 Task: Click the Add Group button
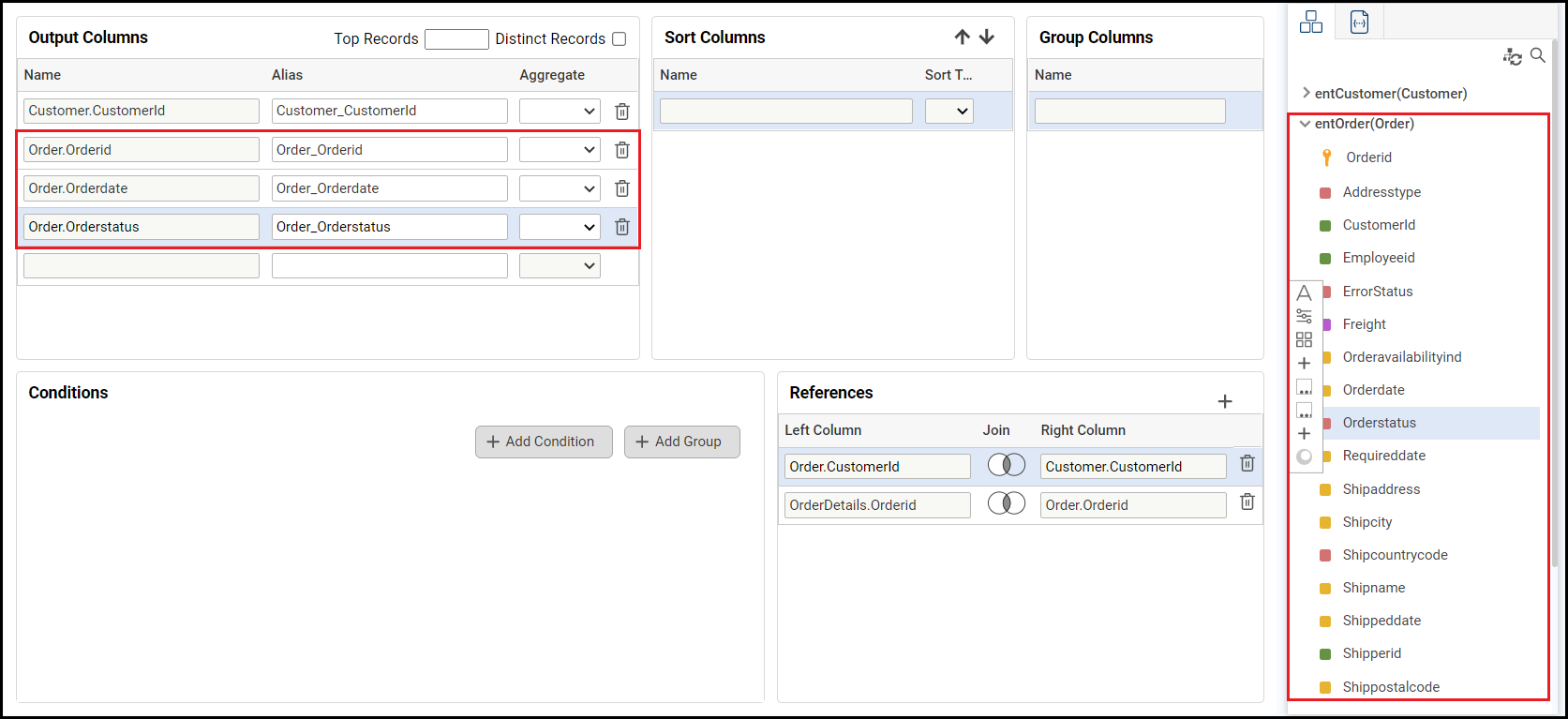pos(681,442)
